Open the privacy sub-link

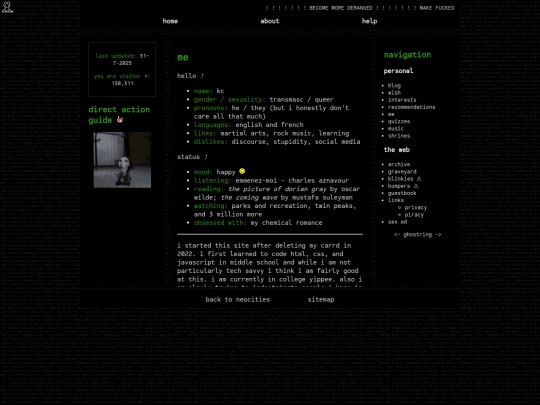[416, 207]
